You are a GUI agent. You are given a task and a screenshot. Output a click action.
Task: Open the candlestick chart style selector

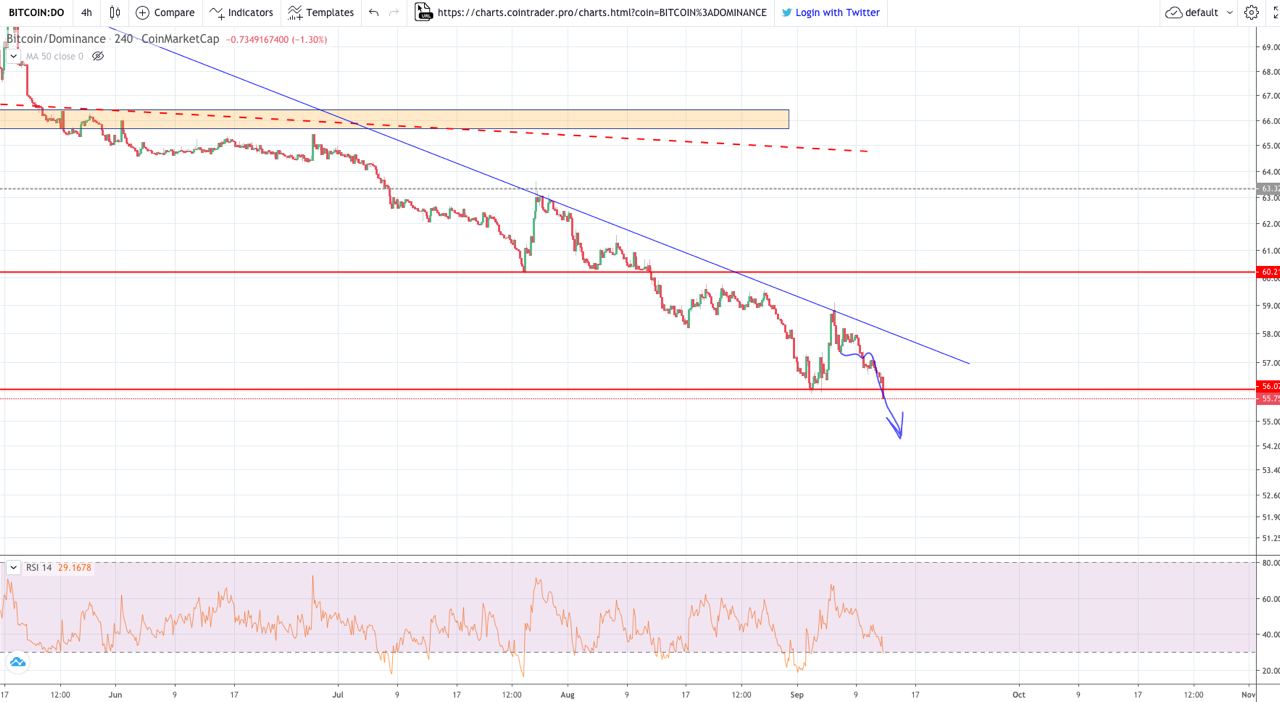[x=115, y=12]
